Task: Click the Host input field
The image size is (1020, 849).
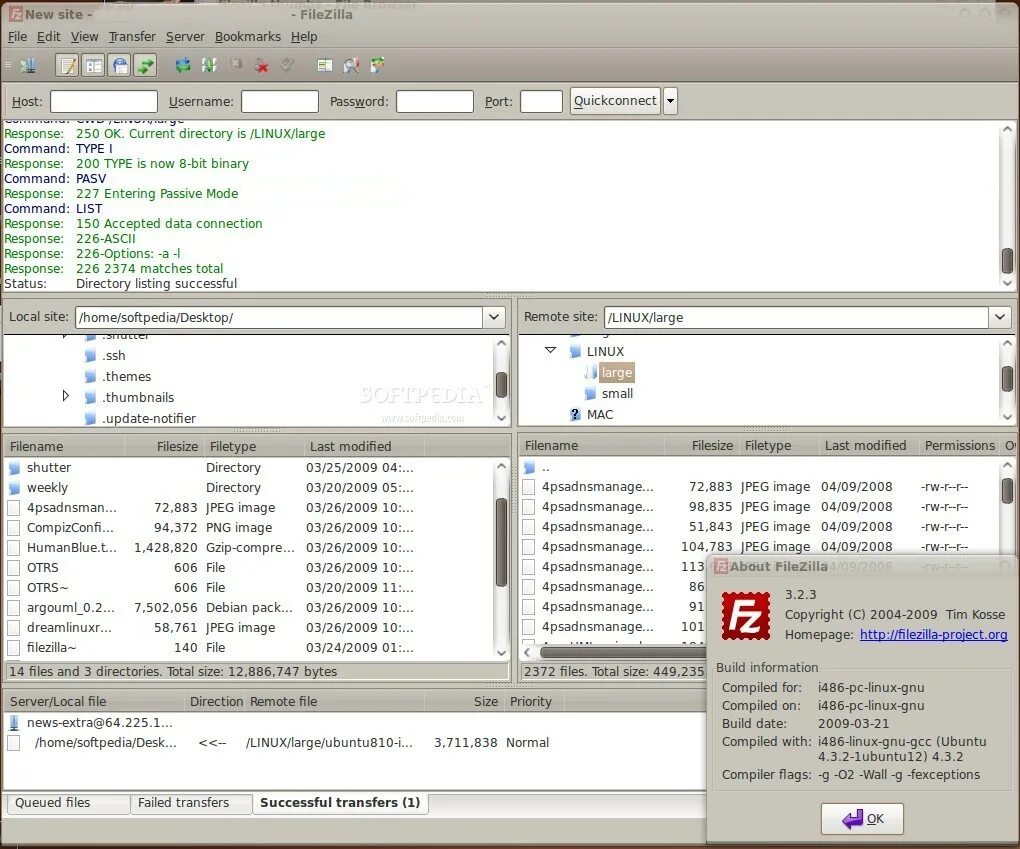Action: pyautogui.click(x=104, y=101)
